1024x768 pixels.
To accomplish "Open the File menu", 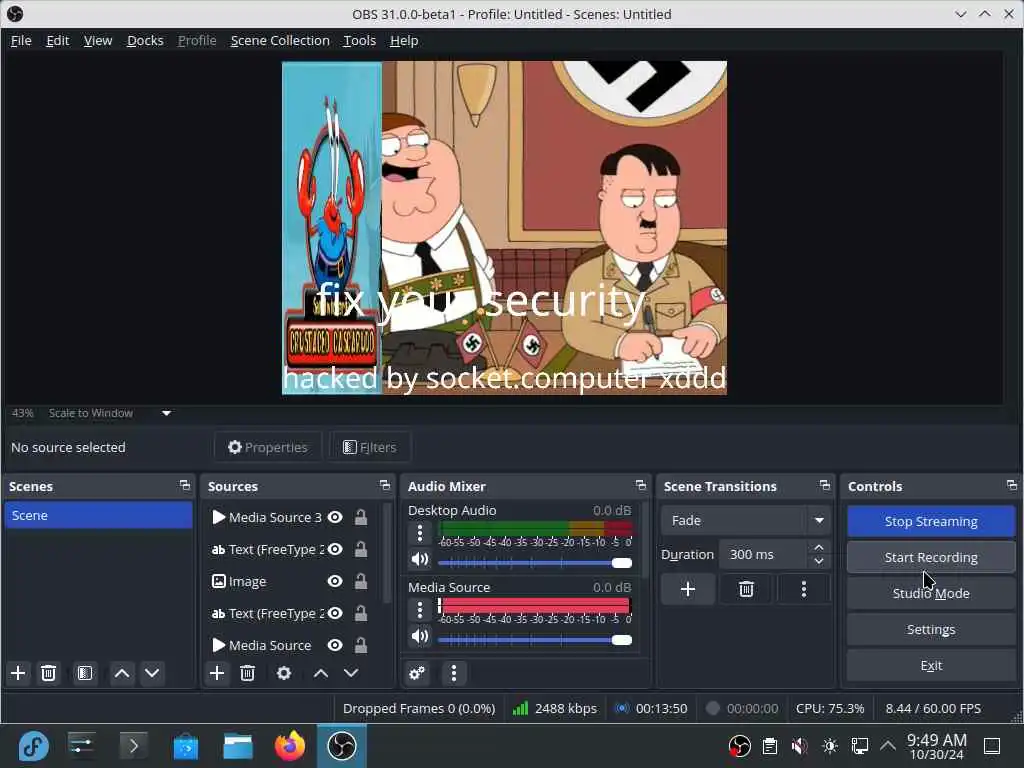I will 21,40.
